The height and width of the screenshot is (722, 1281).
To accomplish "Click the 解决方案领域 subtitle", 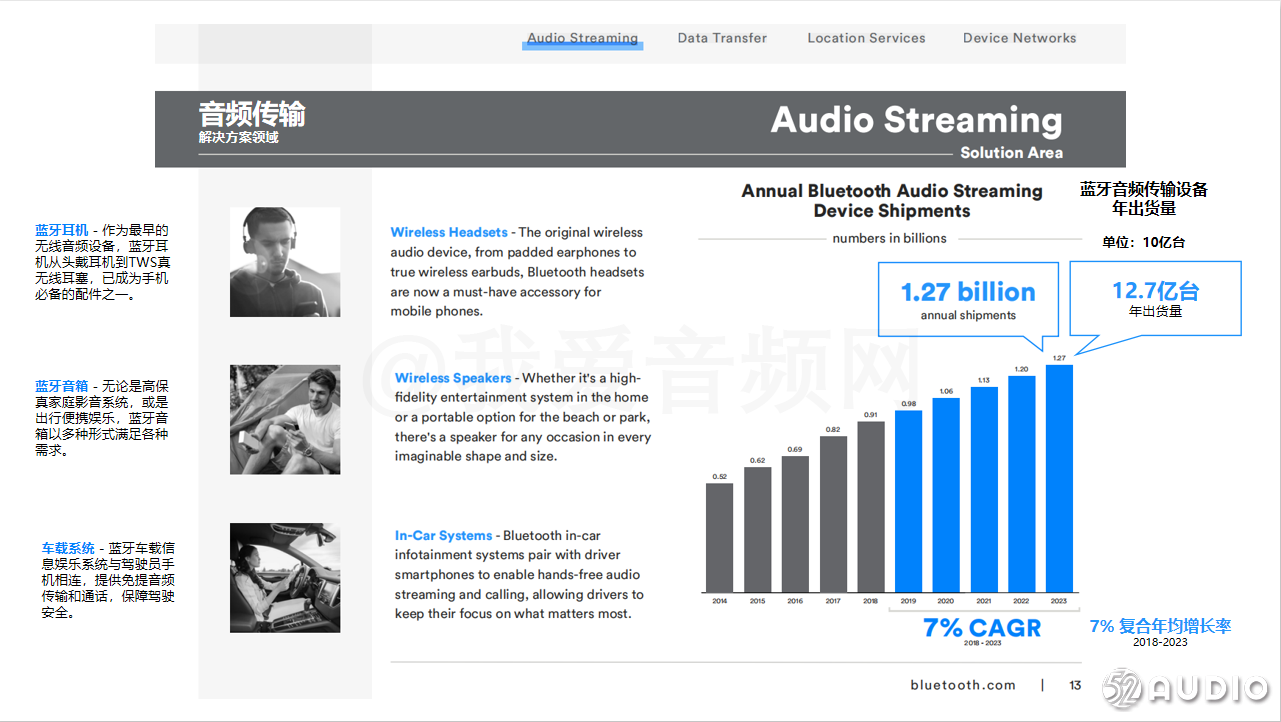I will click(238, 138).
